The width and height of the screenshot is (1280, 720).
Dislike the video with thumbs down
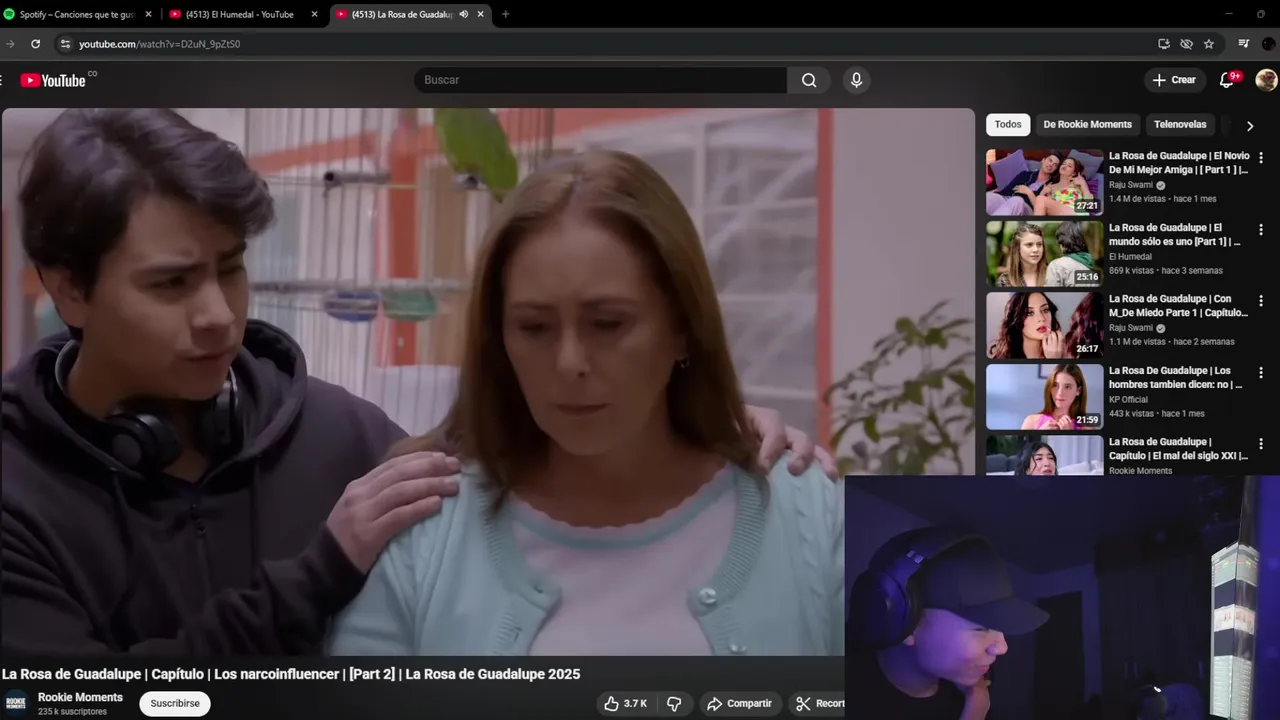tap(674, 704)
